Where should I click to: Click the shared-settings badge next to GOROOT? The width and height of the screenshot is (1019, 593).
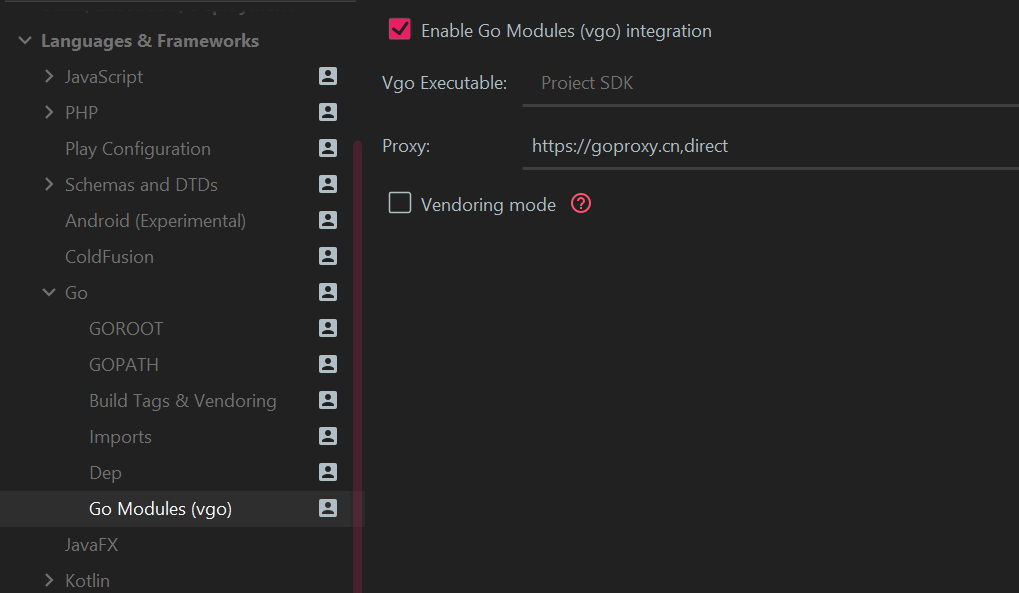coord(327,328)
